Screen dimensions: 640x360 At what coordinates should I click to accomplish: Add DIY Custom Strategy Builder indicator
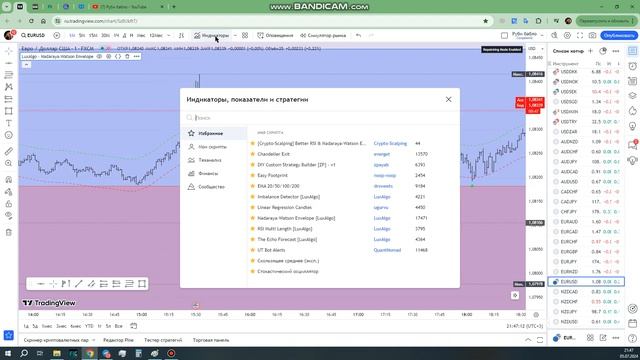296,164
